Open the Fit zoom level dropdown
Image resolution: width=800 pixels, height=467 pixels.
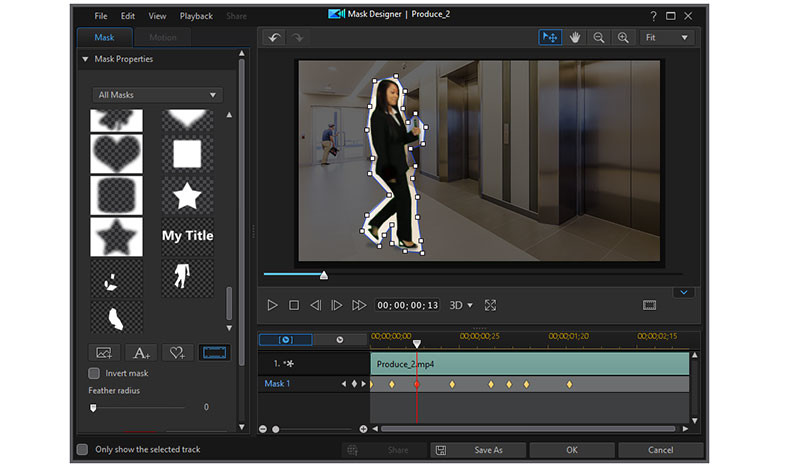(668, 37)
